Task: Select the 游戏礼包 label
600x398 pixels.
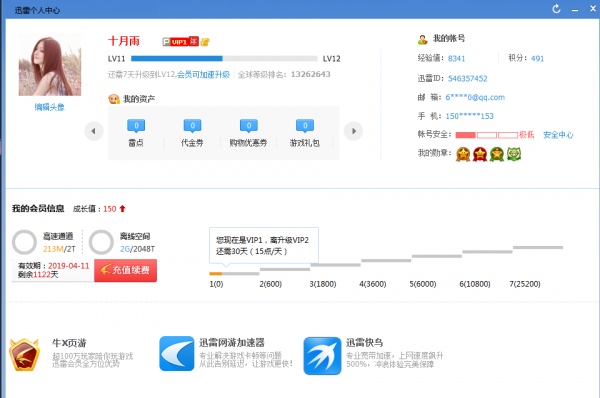Action: pyautogui.click(x=305, y=143)
